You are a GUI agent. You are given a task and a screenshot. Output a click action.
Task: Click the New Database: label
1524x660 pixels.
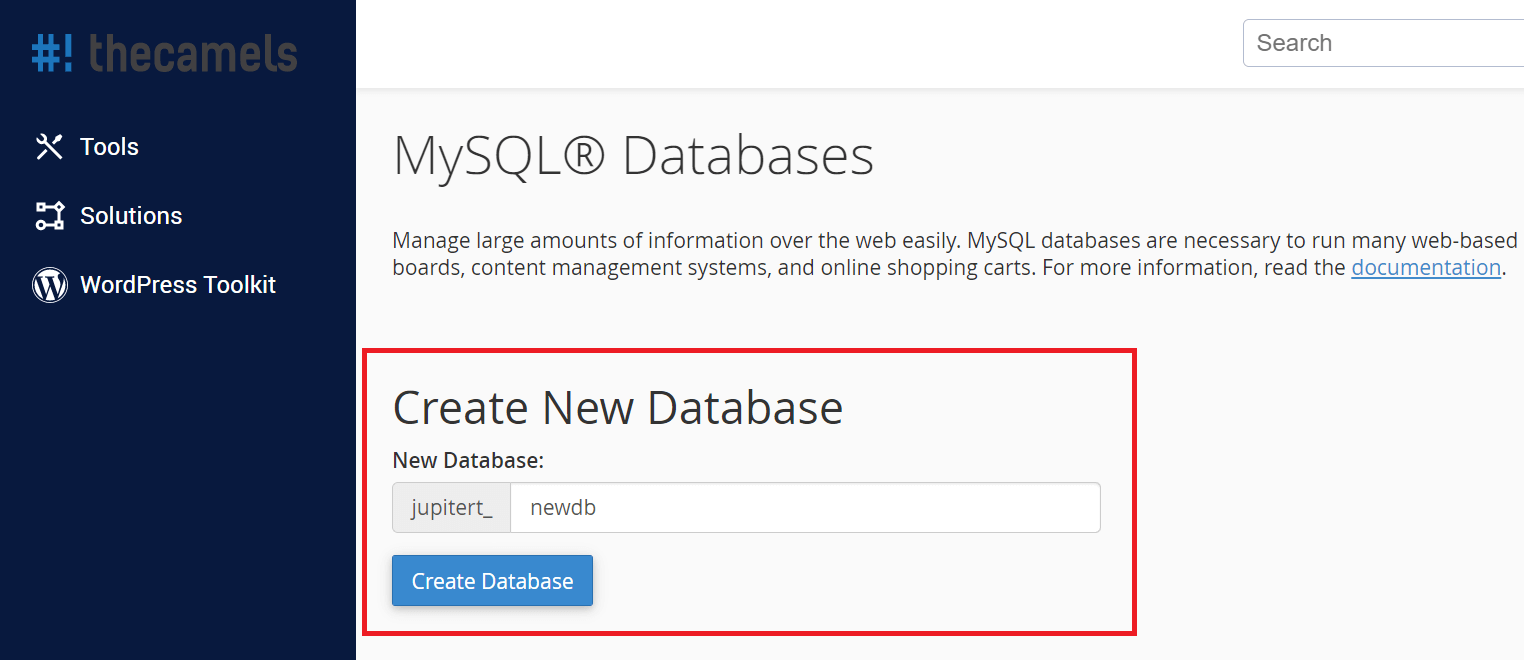[x=468, y=460]
